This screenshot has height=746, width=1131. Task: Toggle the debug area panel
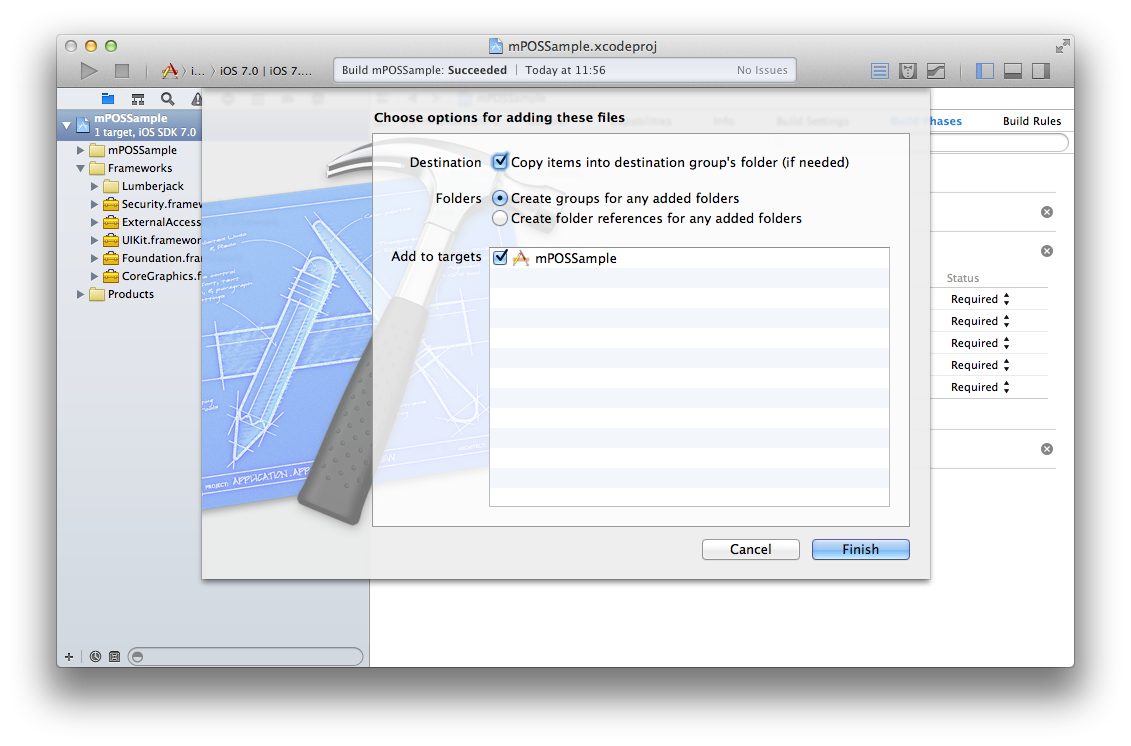1013,71
